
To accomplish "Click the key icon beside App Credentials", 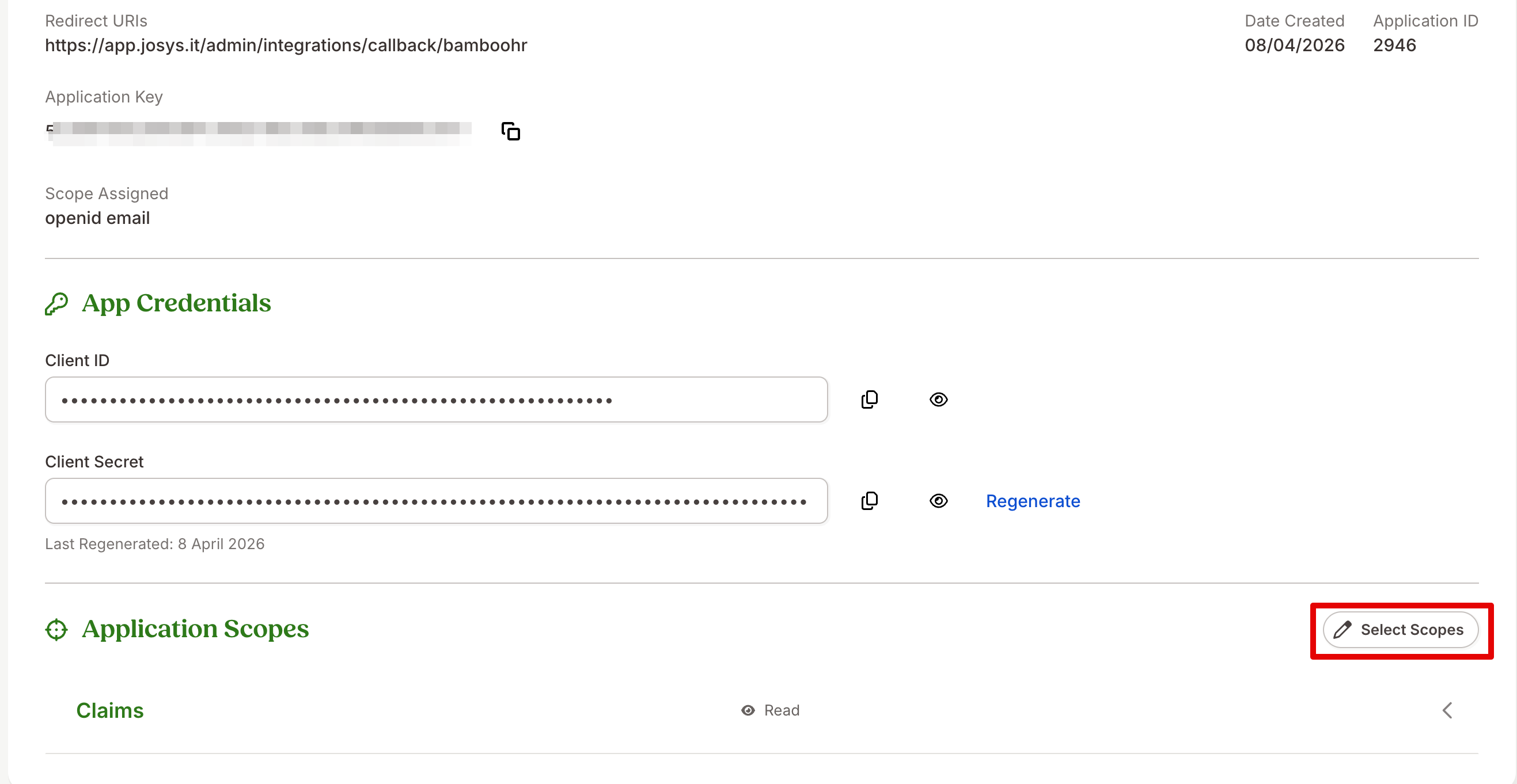I will (56, 304).
